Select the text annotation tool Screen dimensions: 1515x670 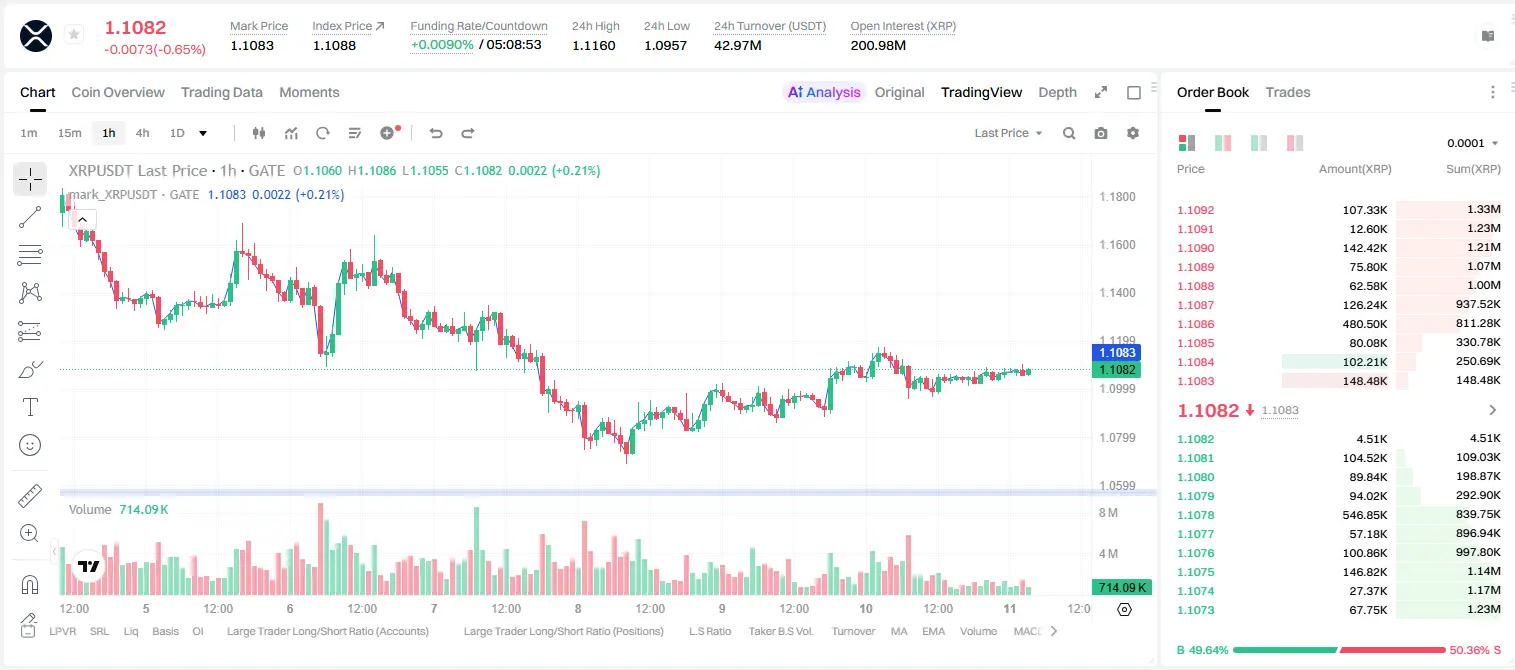coord(30,407)
